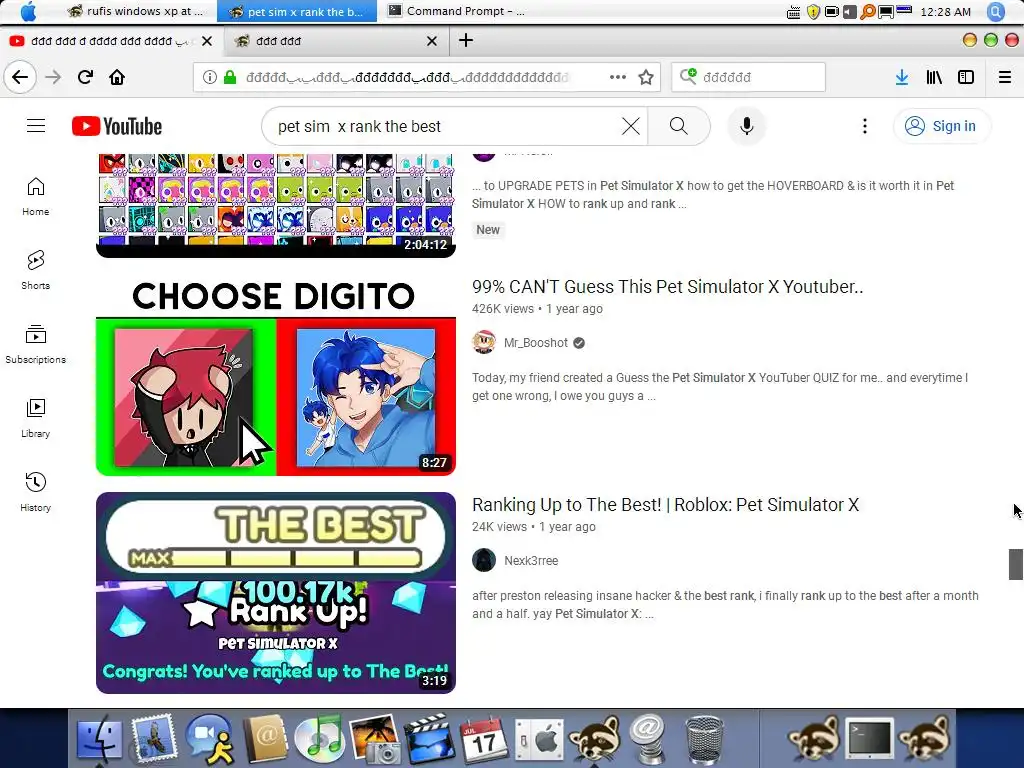
Task: Open Finder from the dock
Action: point(99,739)
